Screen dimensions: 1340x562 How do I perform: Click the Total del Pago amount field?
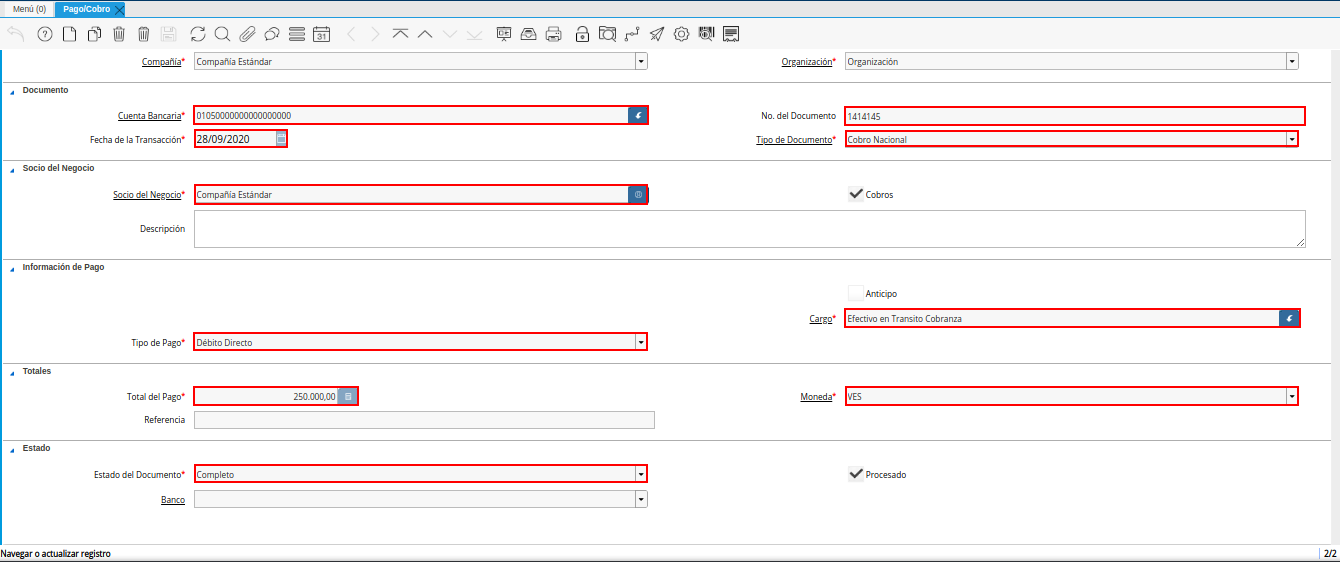coord(266,396)
